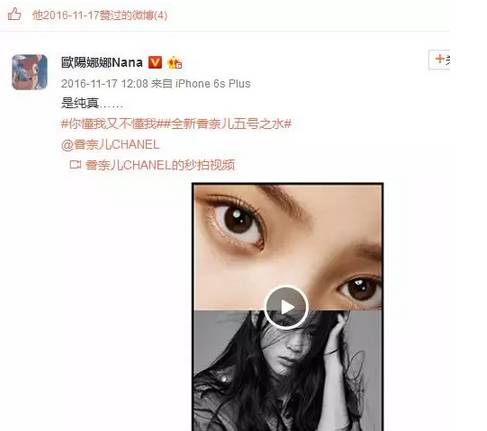Image resolution: width=487 pixels, height=431 pixels.
Task: Click the thumbs-up like icon
Action: 14,14
